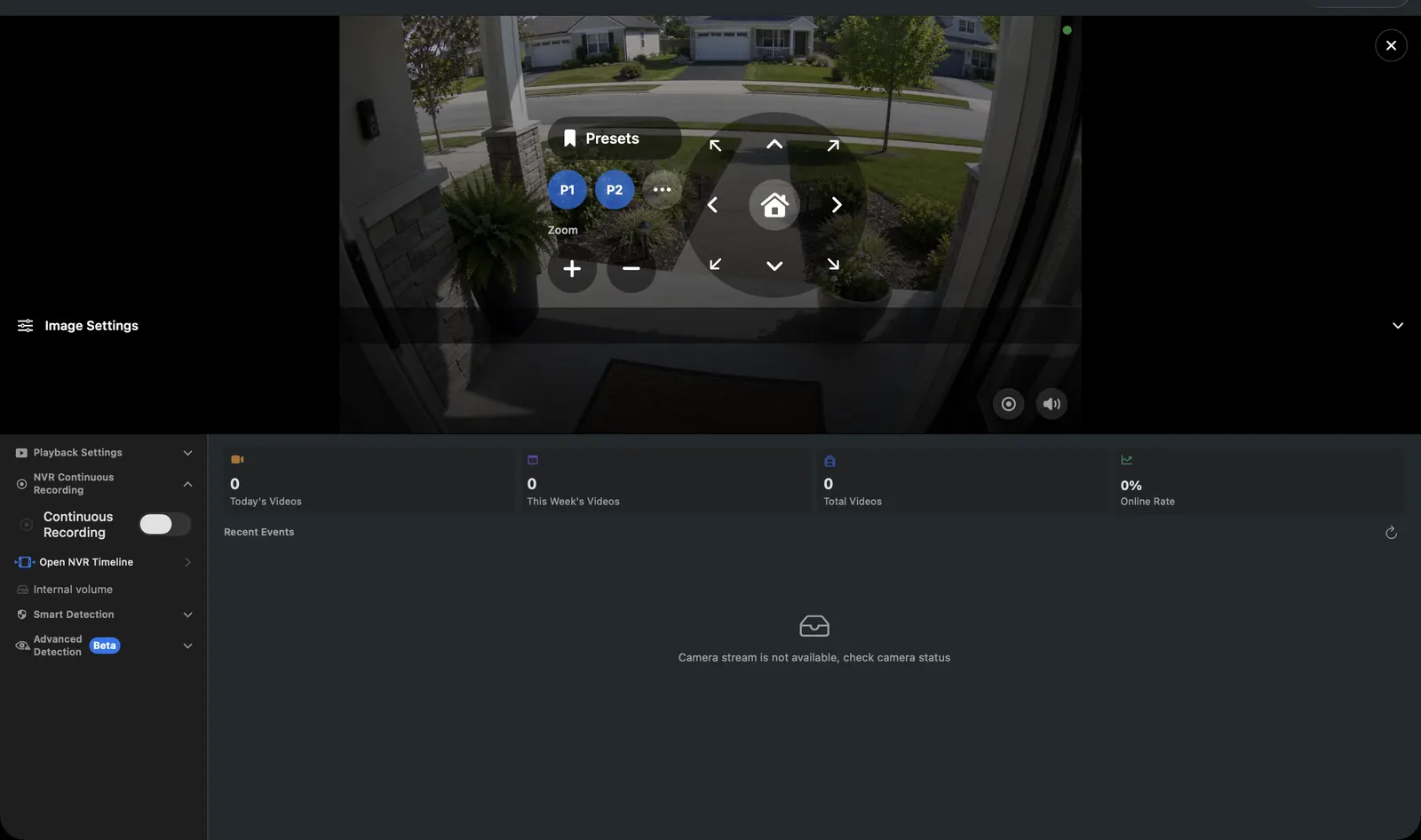Open more presets via three dots

tap(662, 190)
